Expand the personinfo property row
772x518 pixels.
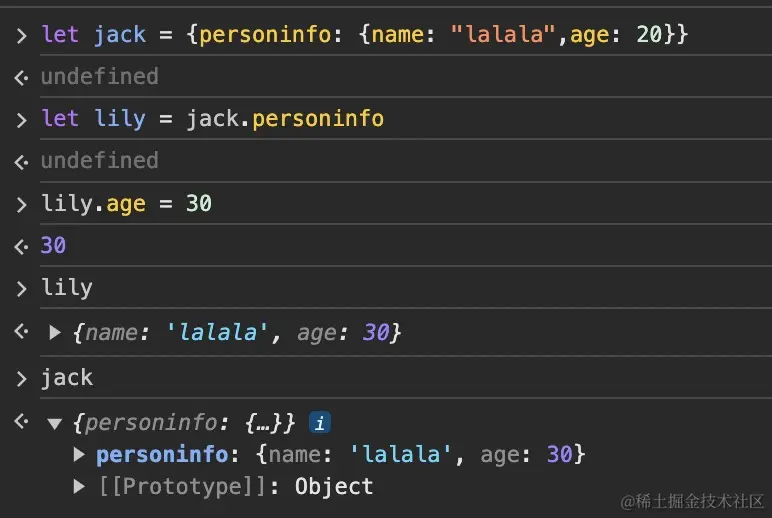tap(79, 454)
